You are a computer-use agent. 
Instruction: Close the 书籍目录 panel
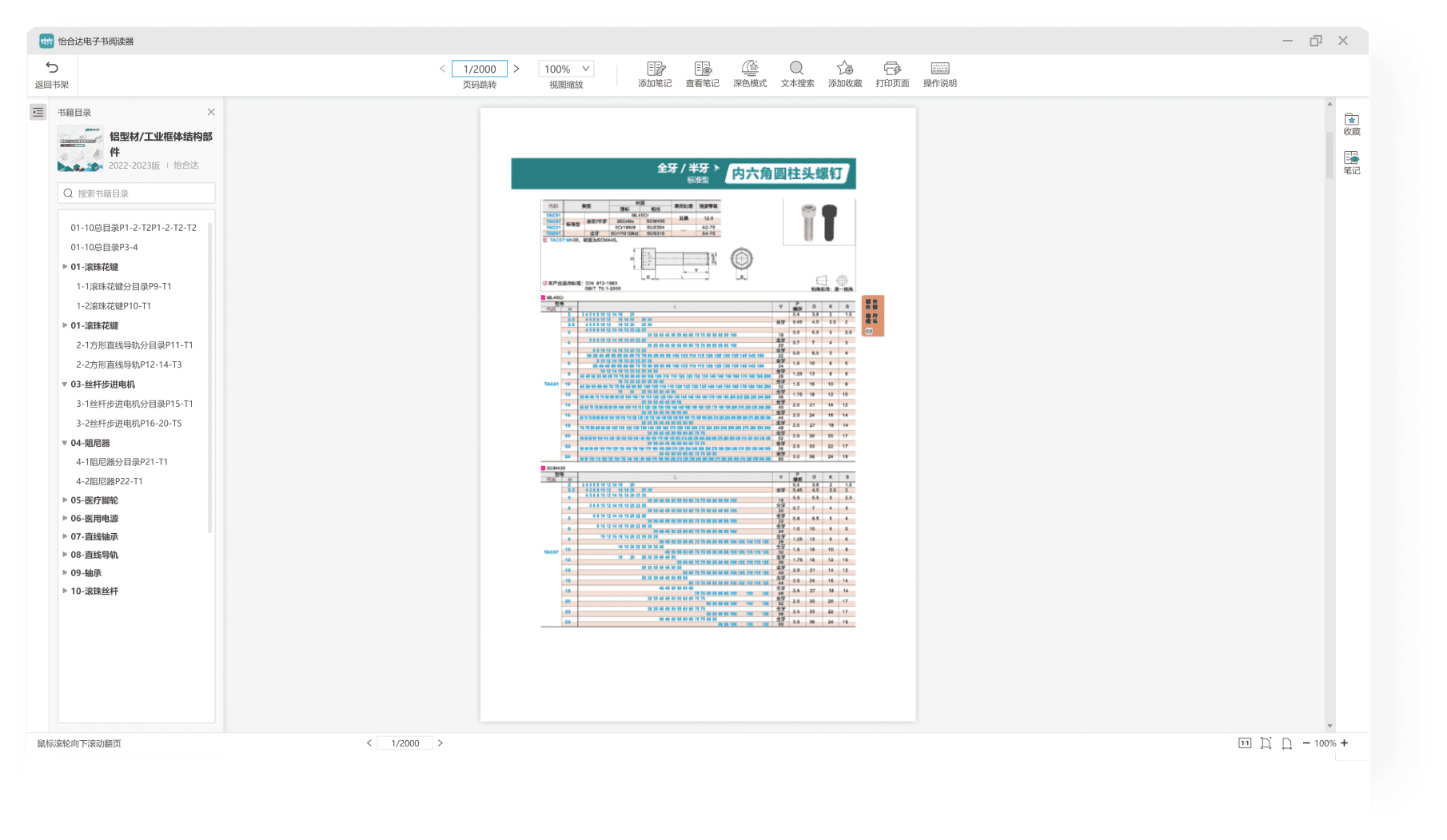(211, 113)
